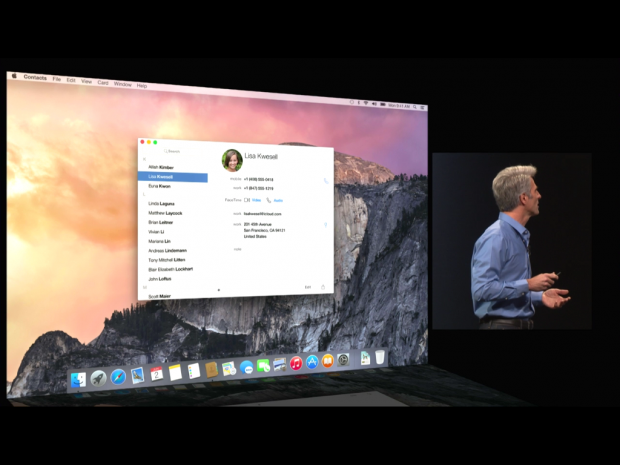620x465 pixels.
Task: Click the Share icon on contact card
Action: pos(323,287)
